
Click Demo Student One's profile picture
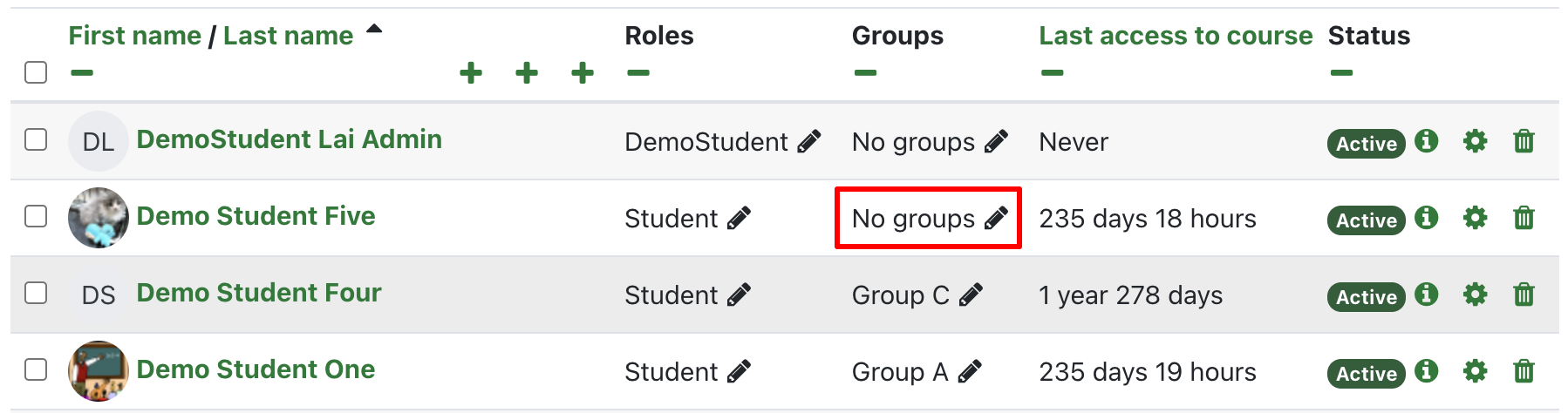tap(99, 370)
